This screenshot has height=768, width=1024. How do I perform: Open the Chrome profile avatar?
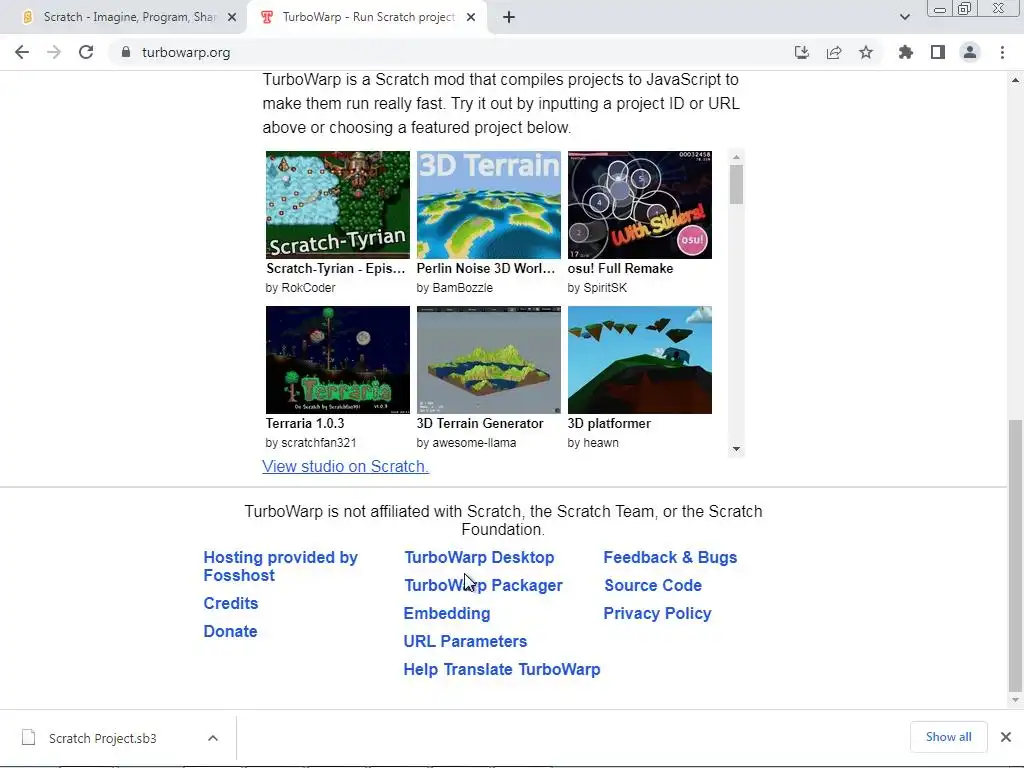tap(970, 52)
